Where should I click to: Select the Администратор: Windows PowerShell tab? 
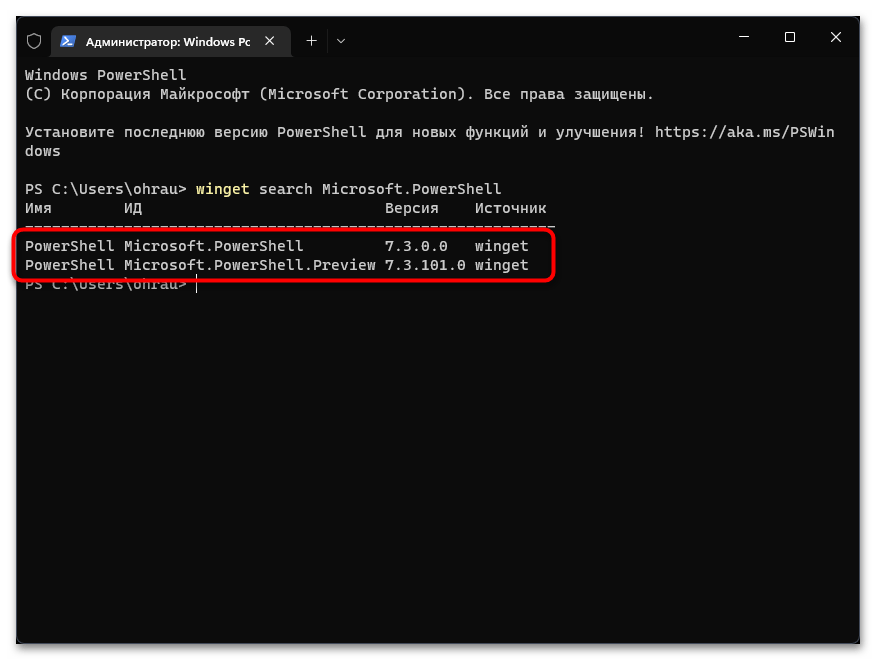tap(167, 41)
